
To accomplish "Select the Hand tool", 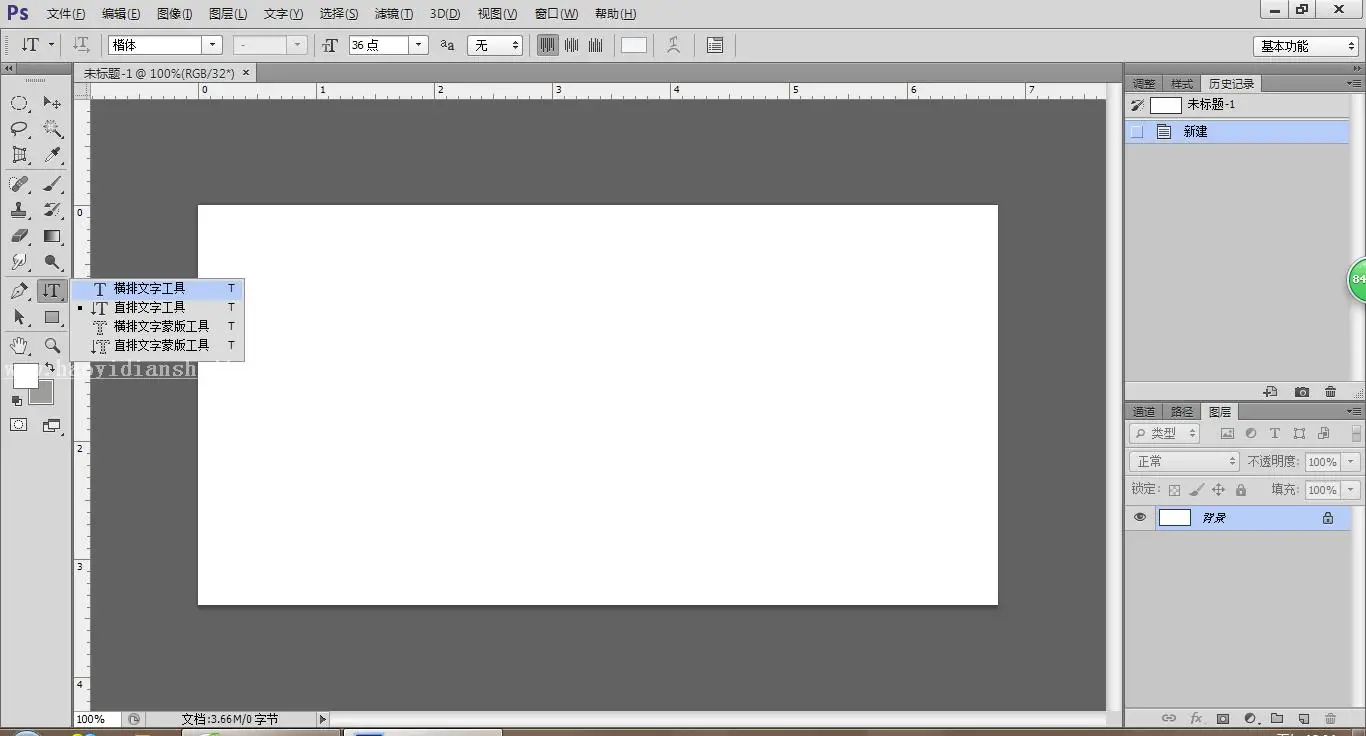I will (19, 346).
